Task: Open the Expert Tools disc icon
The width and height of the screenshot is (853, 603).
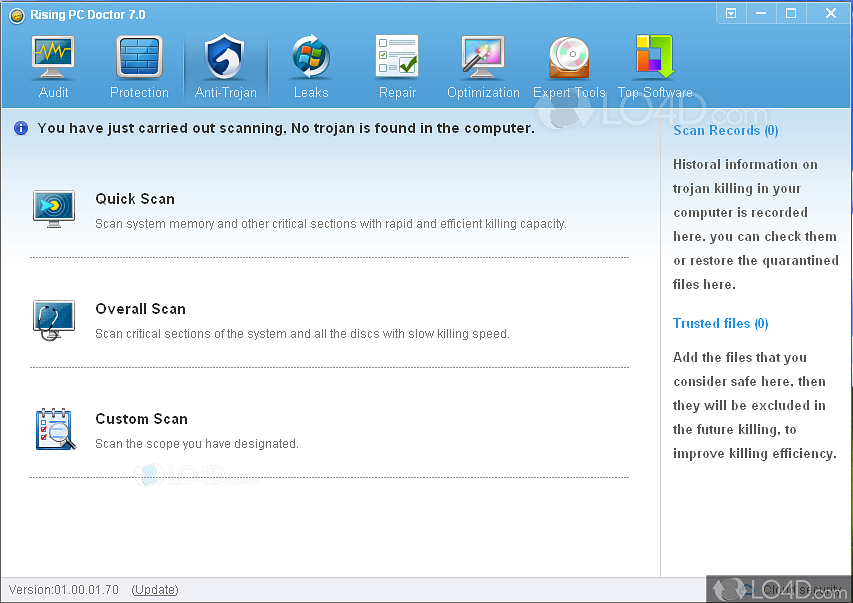Action: tap(569, 57)
